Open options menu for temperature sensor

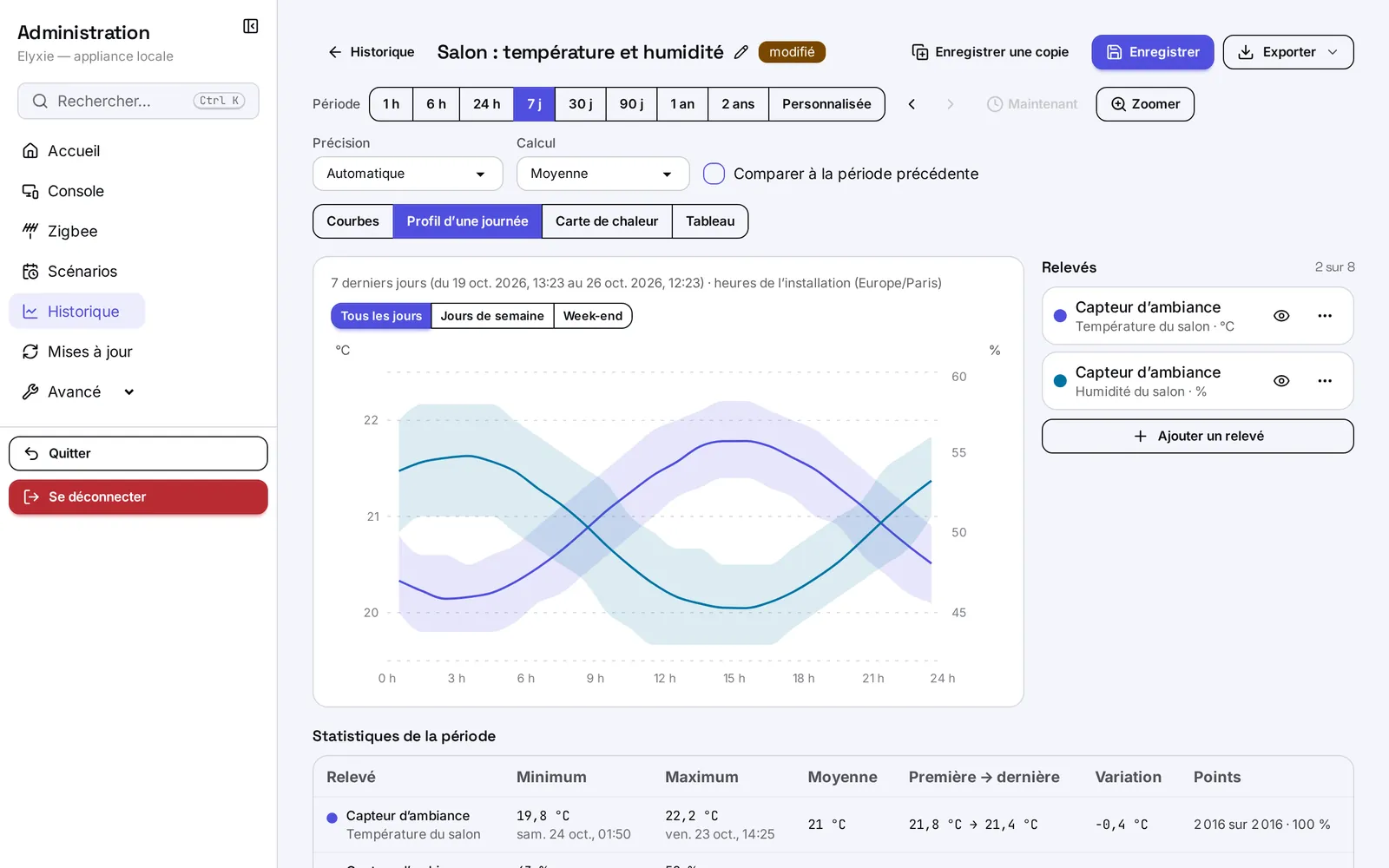coord(1325,316)
